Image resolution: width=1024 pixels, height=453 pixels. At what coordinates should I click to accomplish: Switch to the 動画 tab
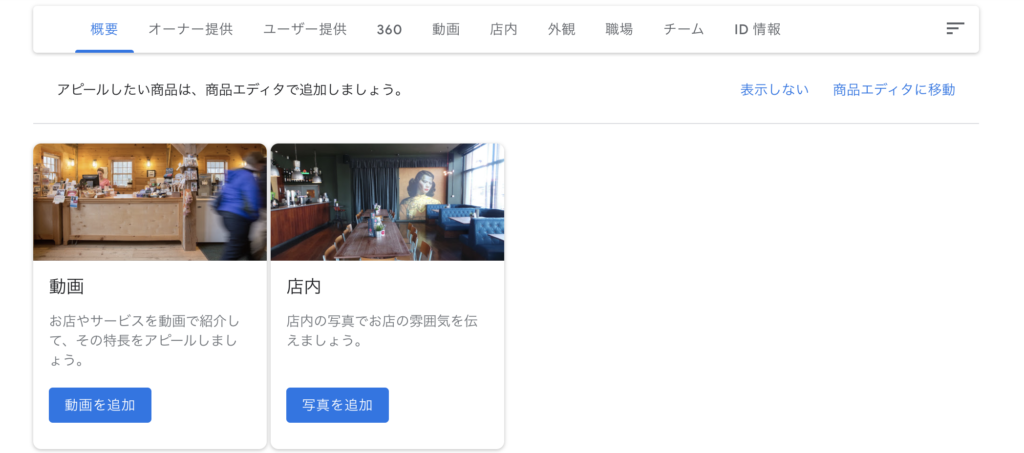click(446, 29)
